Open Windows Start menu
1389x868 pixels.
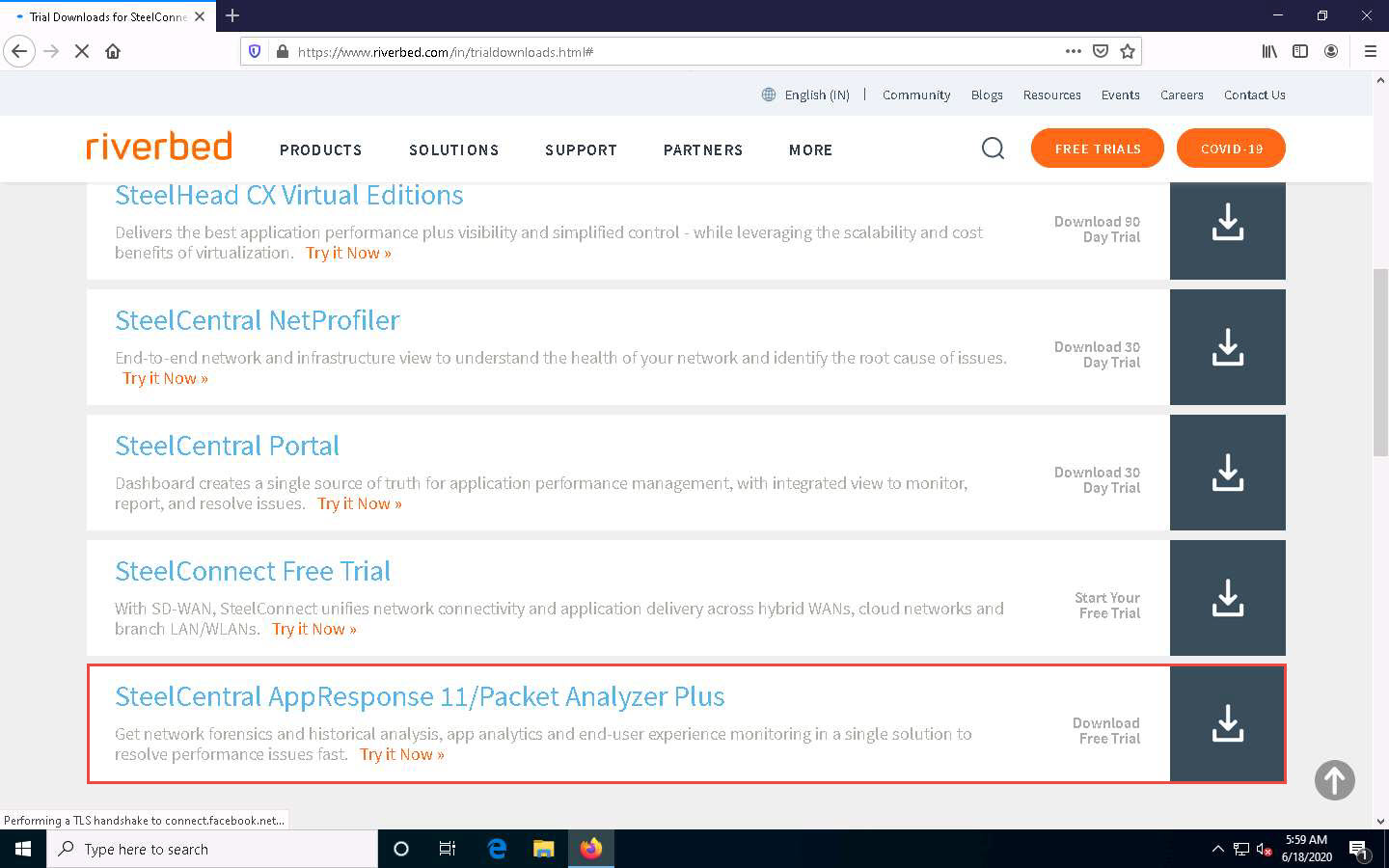click(23, 849)
